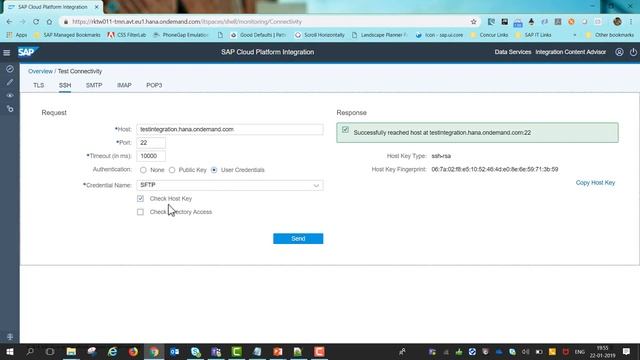Open Integration Content Advisor link

(x=571, y=52)
